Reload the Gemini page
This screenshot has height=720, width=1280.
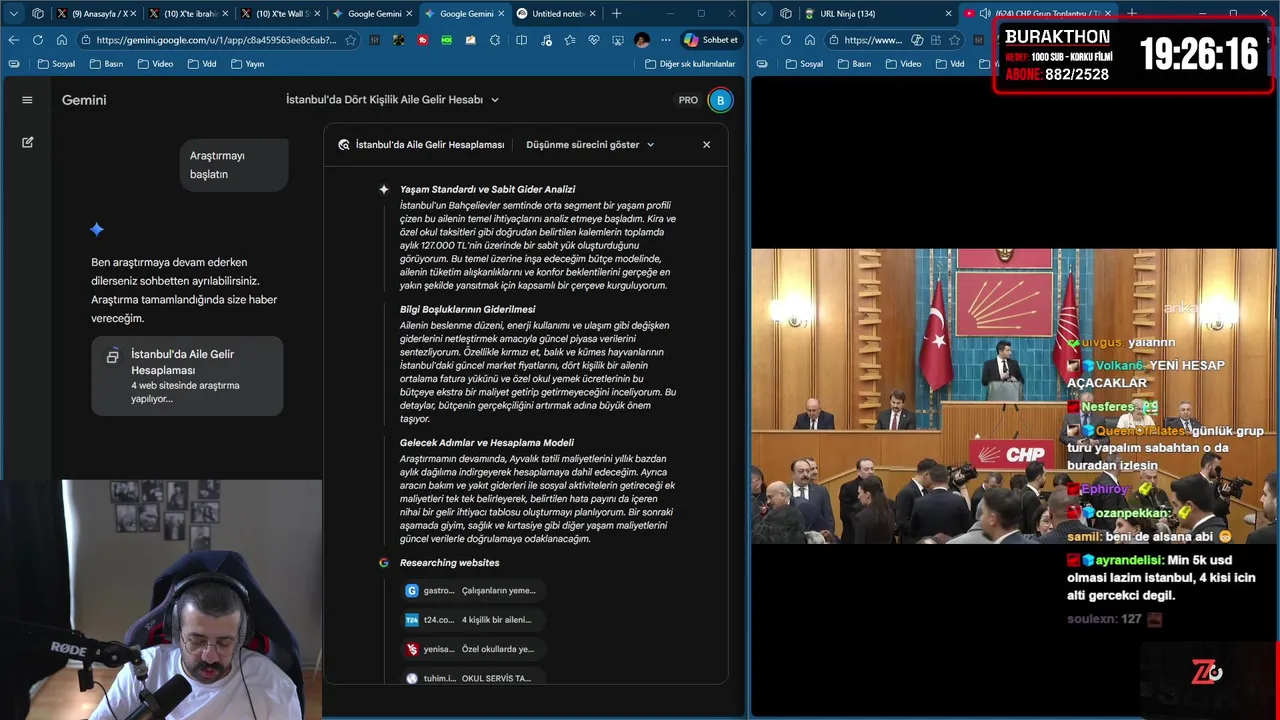(x=38, y=40)
